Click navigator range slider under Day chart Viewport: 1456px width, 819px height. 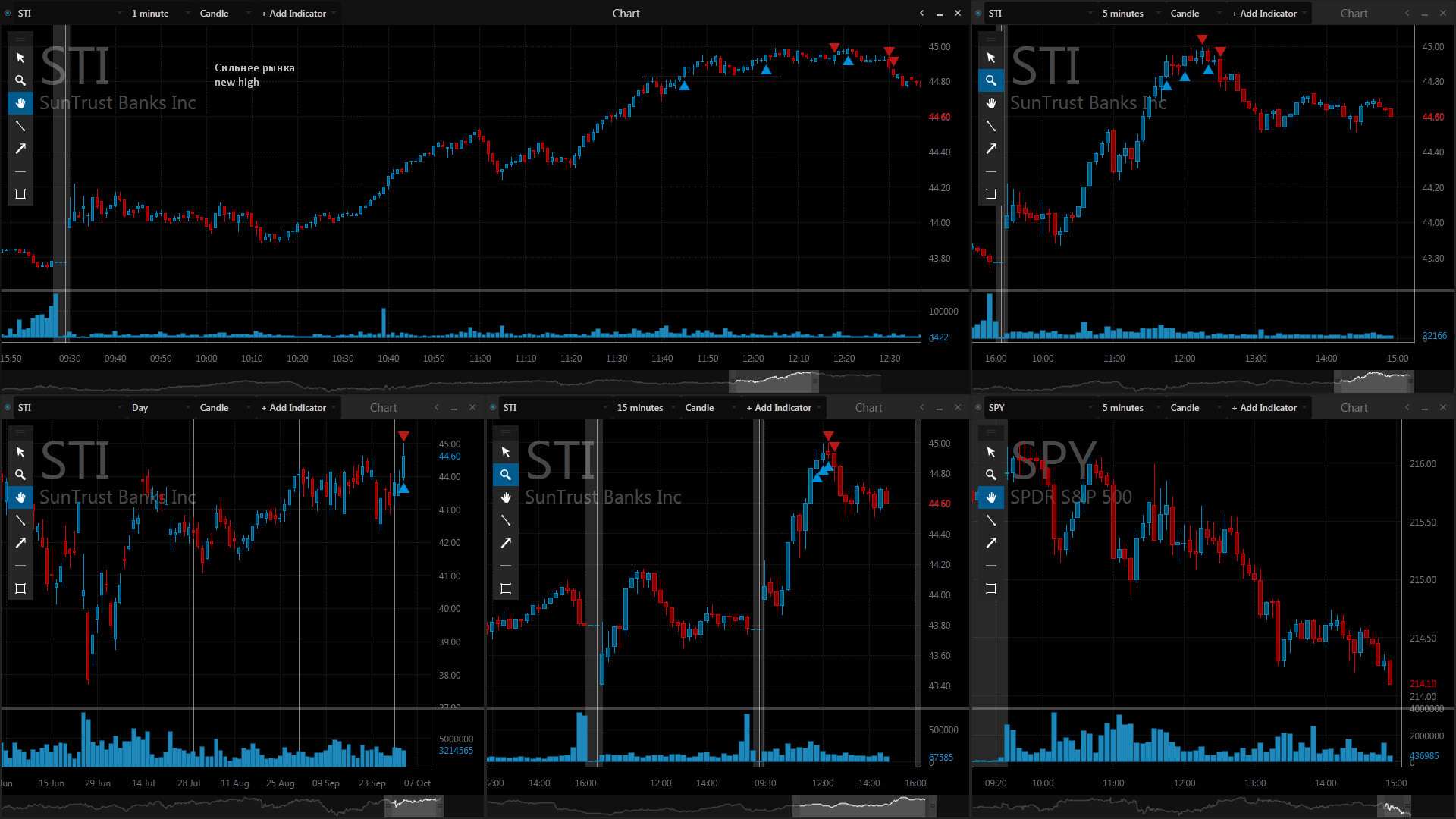[414, 806]
